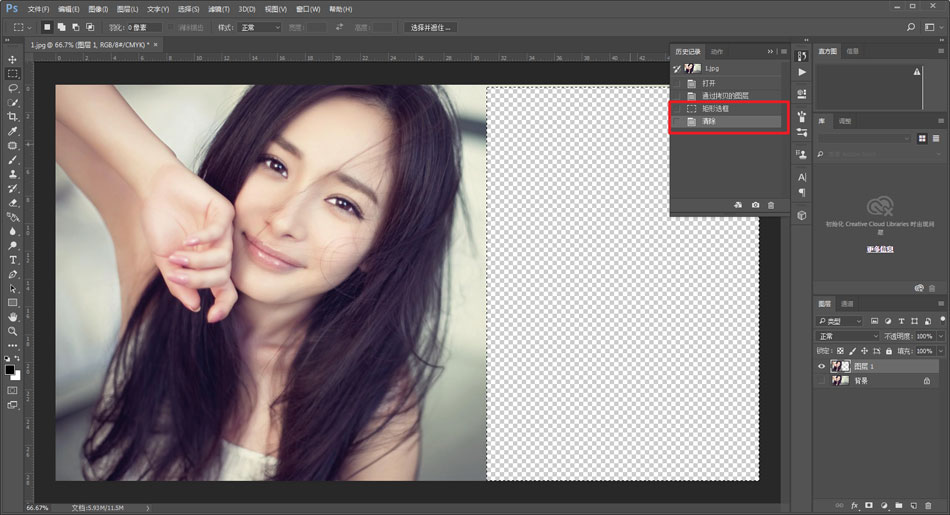950x515 pixels.
Task: Delete layer using Layers panel trash icon
Action: coord(929,505)
